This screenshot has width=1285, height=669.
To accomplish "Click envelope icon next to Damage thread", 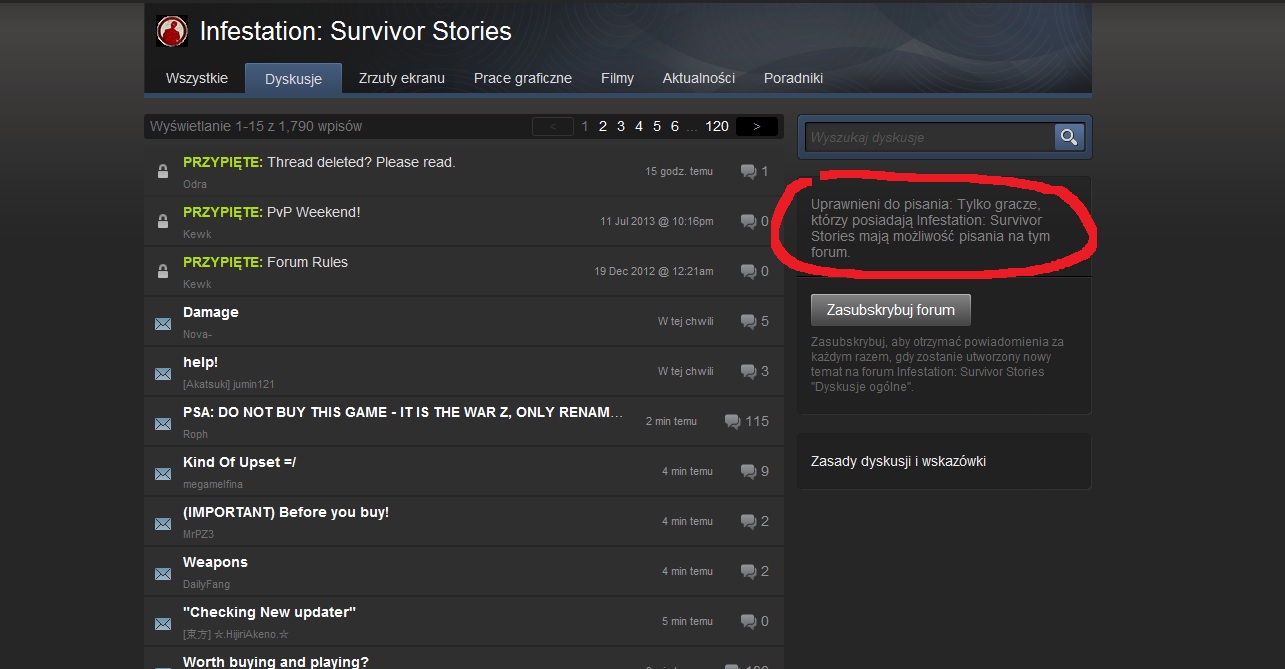I will 163,323.
